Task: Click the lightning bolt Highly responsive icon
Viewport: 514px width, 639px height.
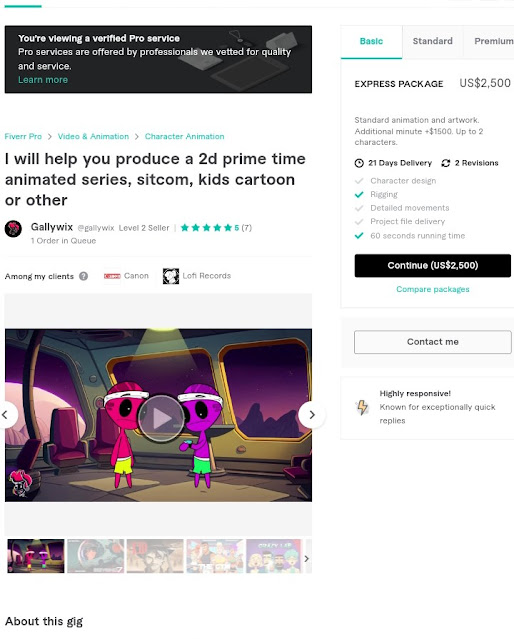Action: pos(362,407)
